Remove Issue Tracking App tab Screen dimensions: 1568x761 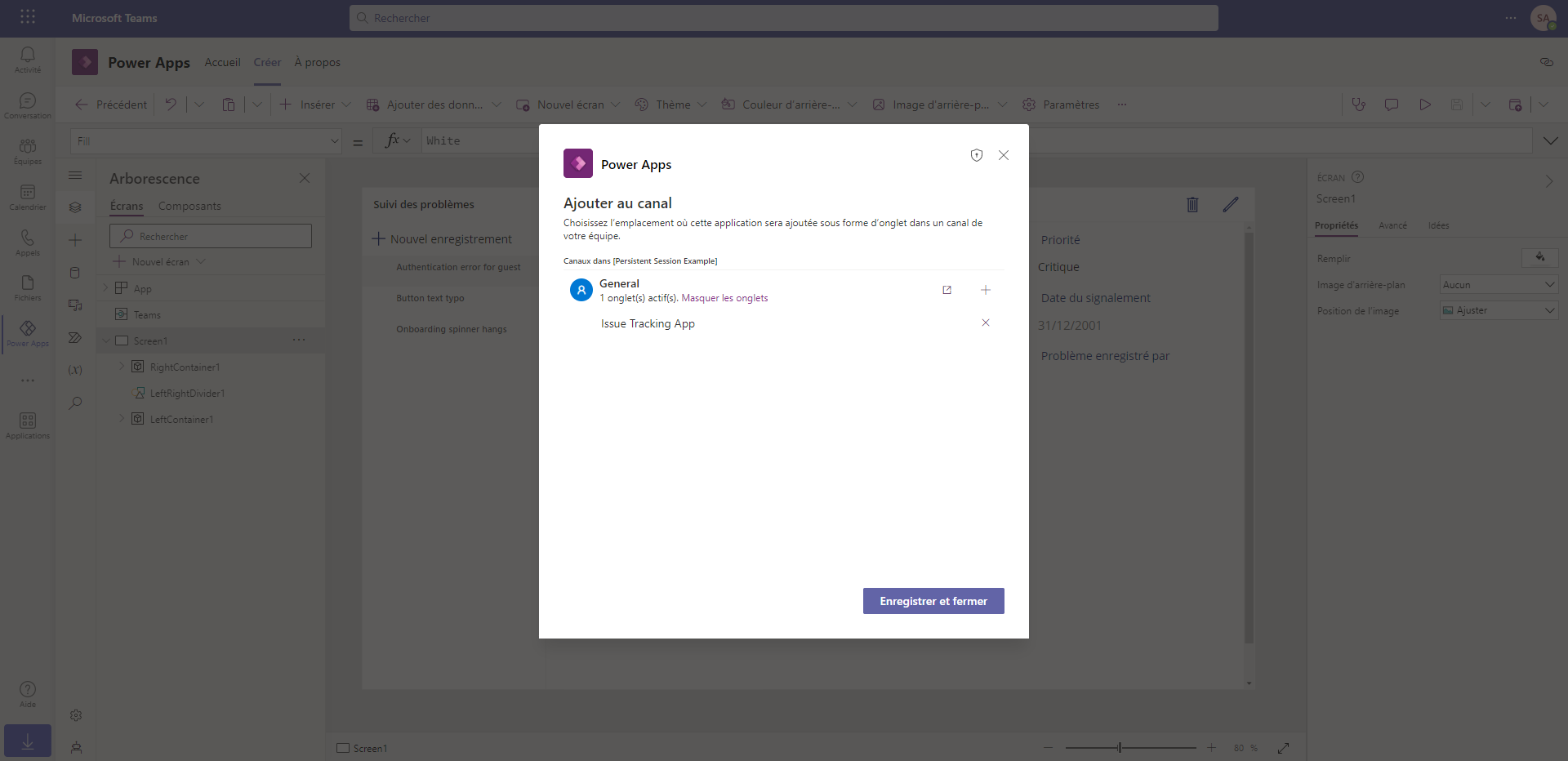[986, 323]
